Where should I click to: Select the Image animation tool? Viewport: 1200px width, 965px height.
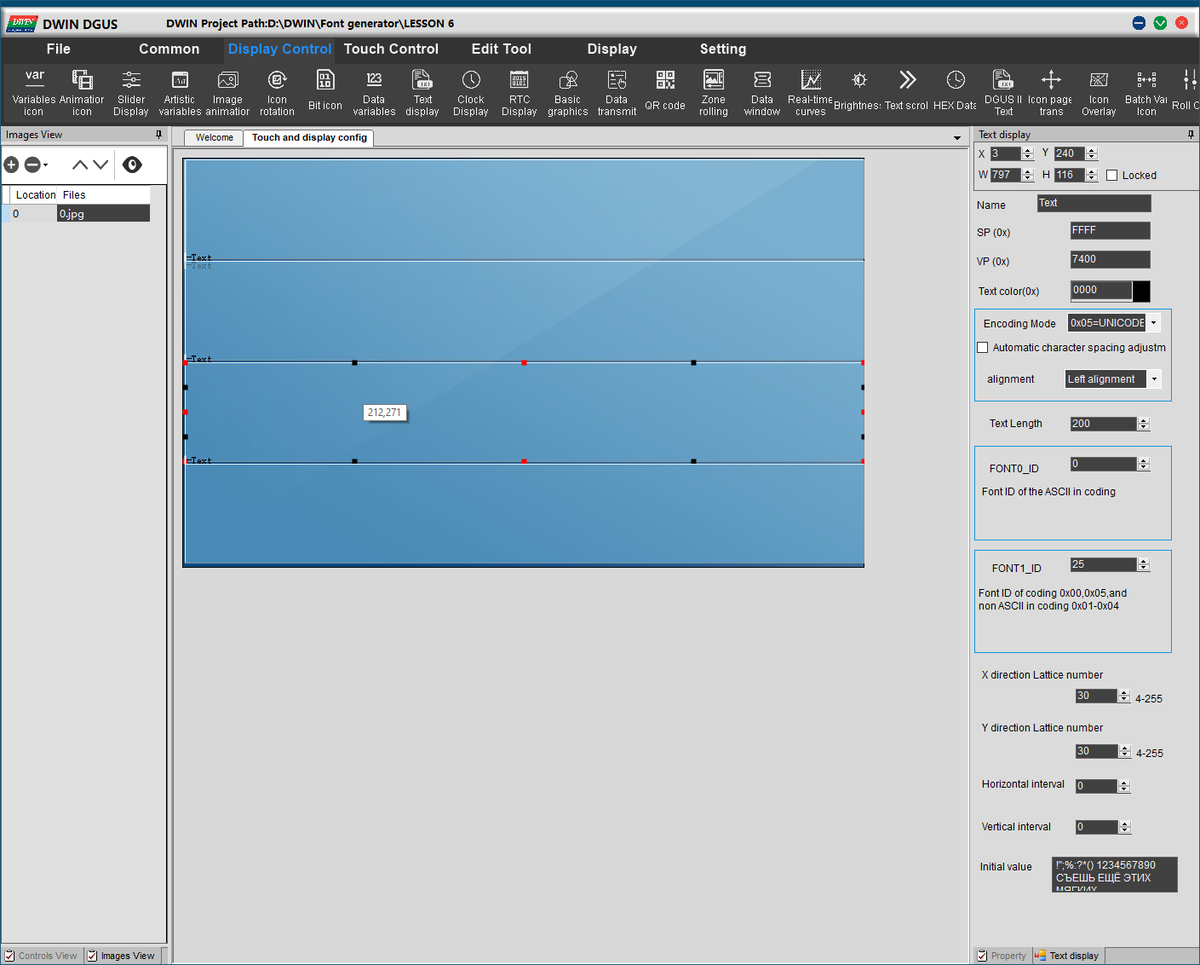pyautogui.click(x=228, y=92)
